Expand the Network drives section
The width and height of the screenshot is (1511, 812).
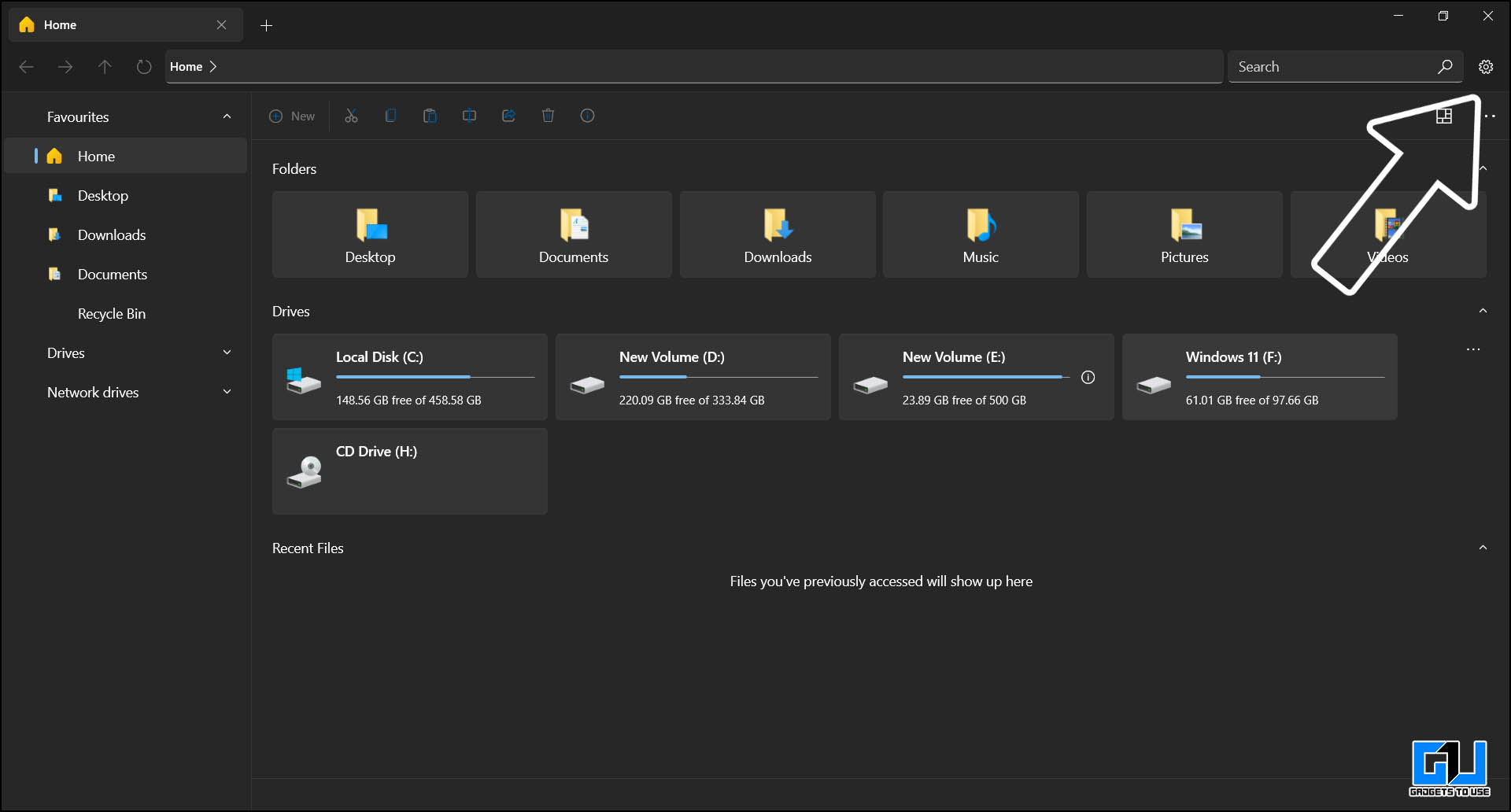pyautogui.click(x=227, y=392)
